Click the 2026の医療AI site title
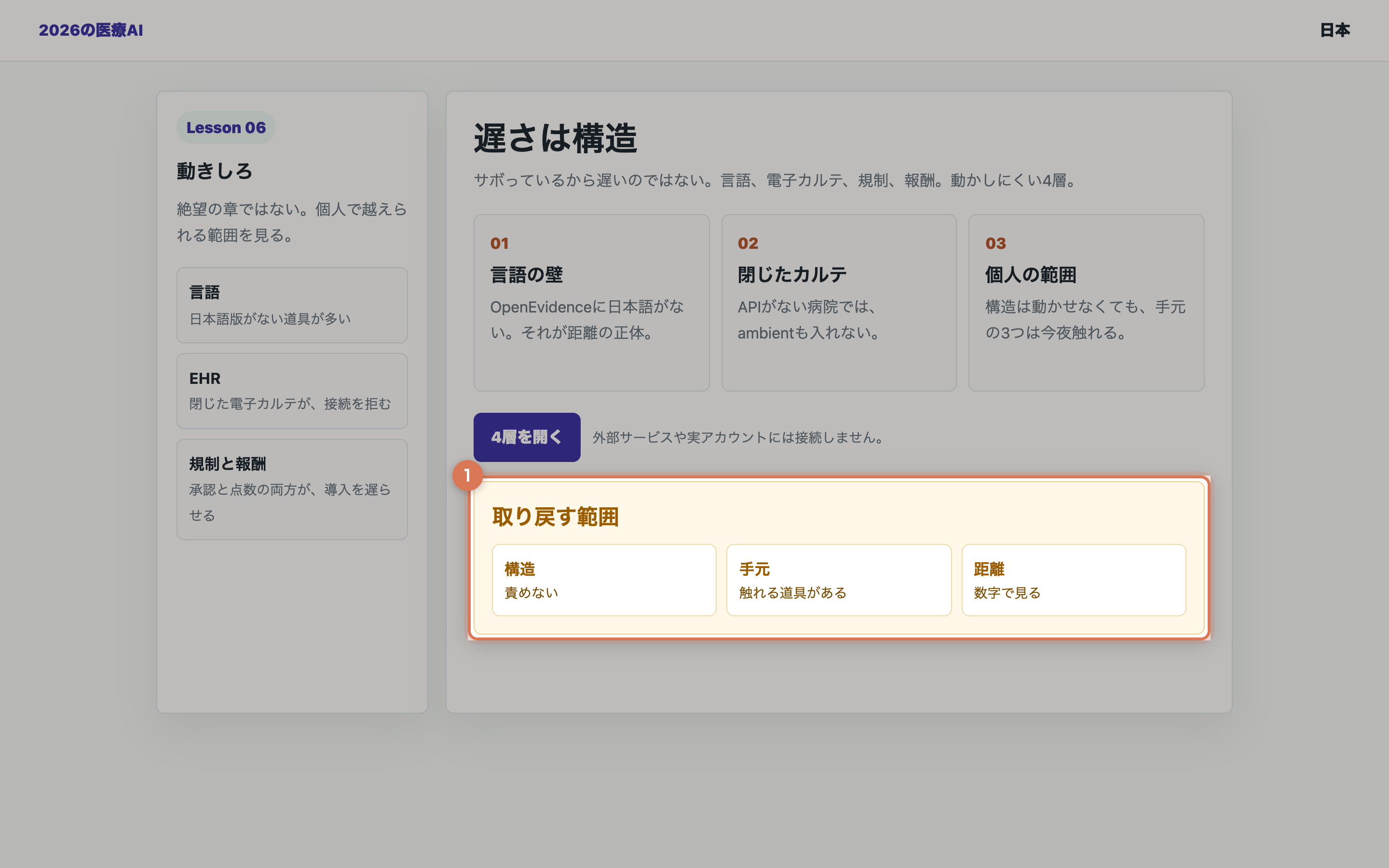1389x868 pixels. [x=91, y=30]
